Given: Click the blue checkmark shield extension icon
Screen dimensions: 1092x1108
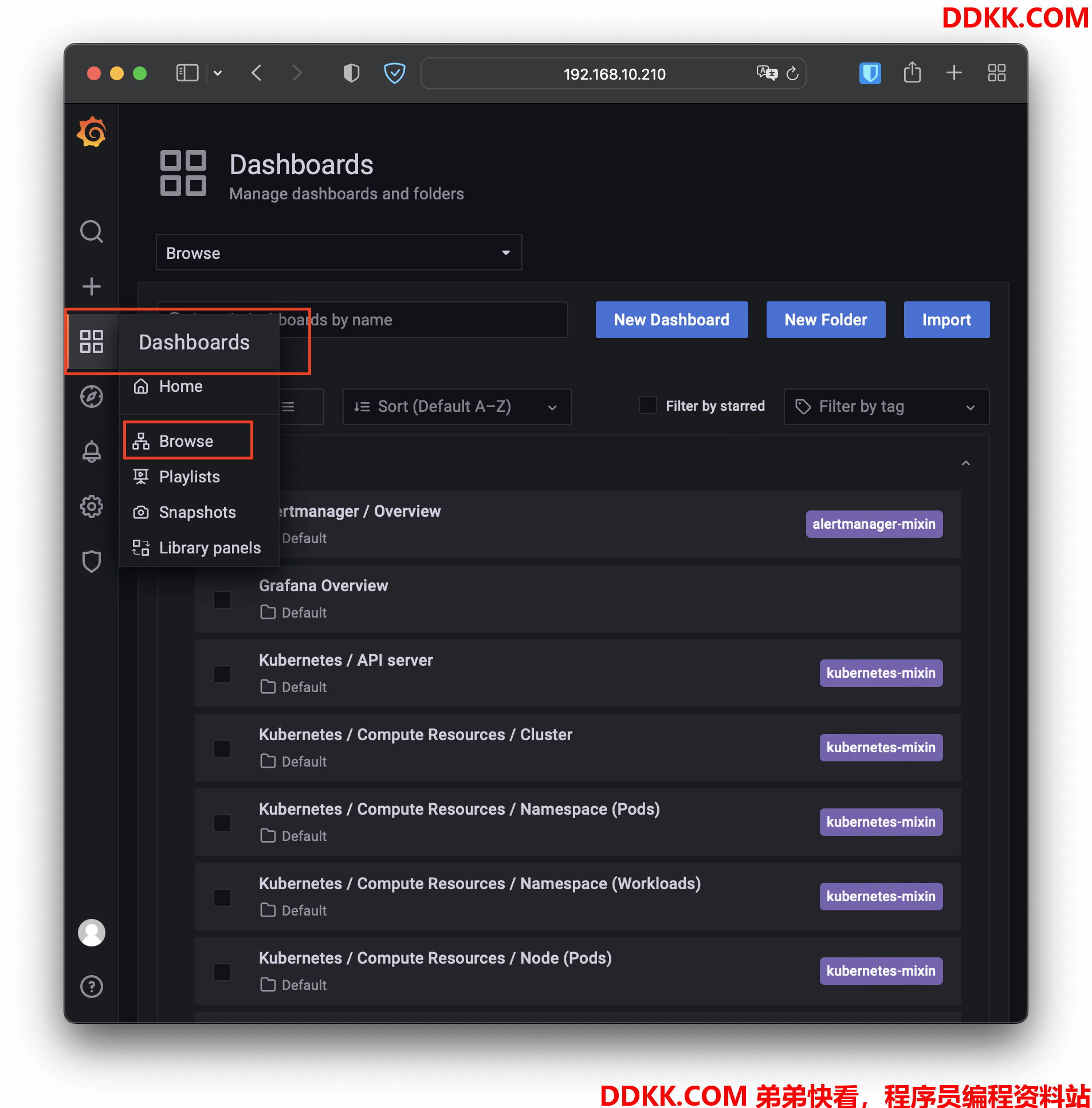Looking at the screenshot, I should pos(395,73).
